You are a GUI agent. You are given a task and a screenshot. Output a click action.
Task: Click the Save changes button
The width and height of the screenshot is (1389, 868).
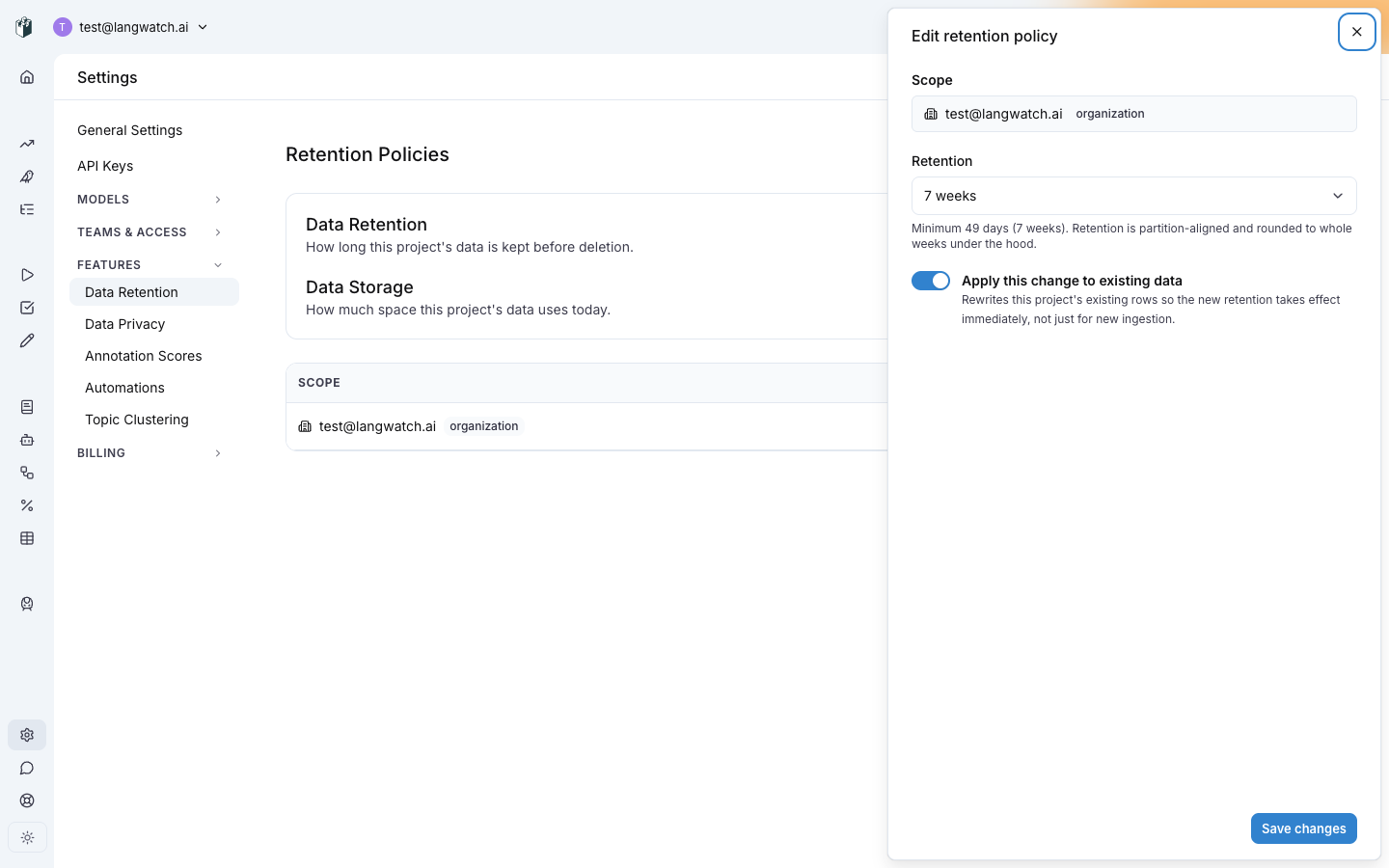pyautogui.click(x=1303, y=828)
